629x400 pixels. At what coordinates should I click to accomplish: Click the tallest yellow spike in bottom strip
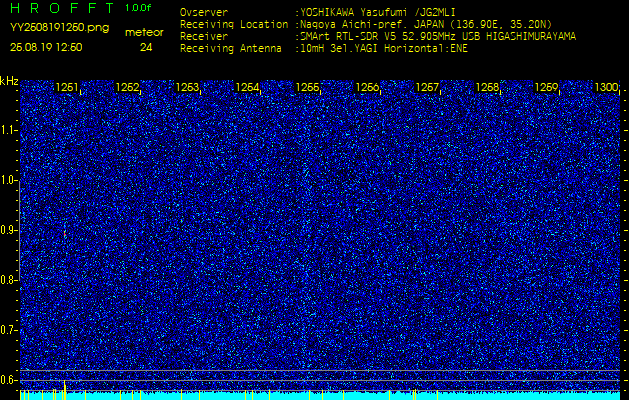64,390
